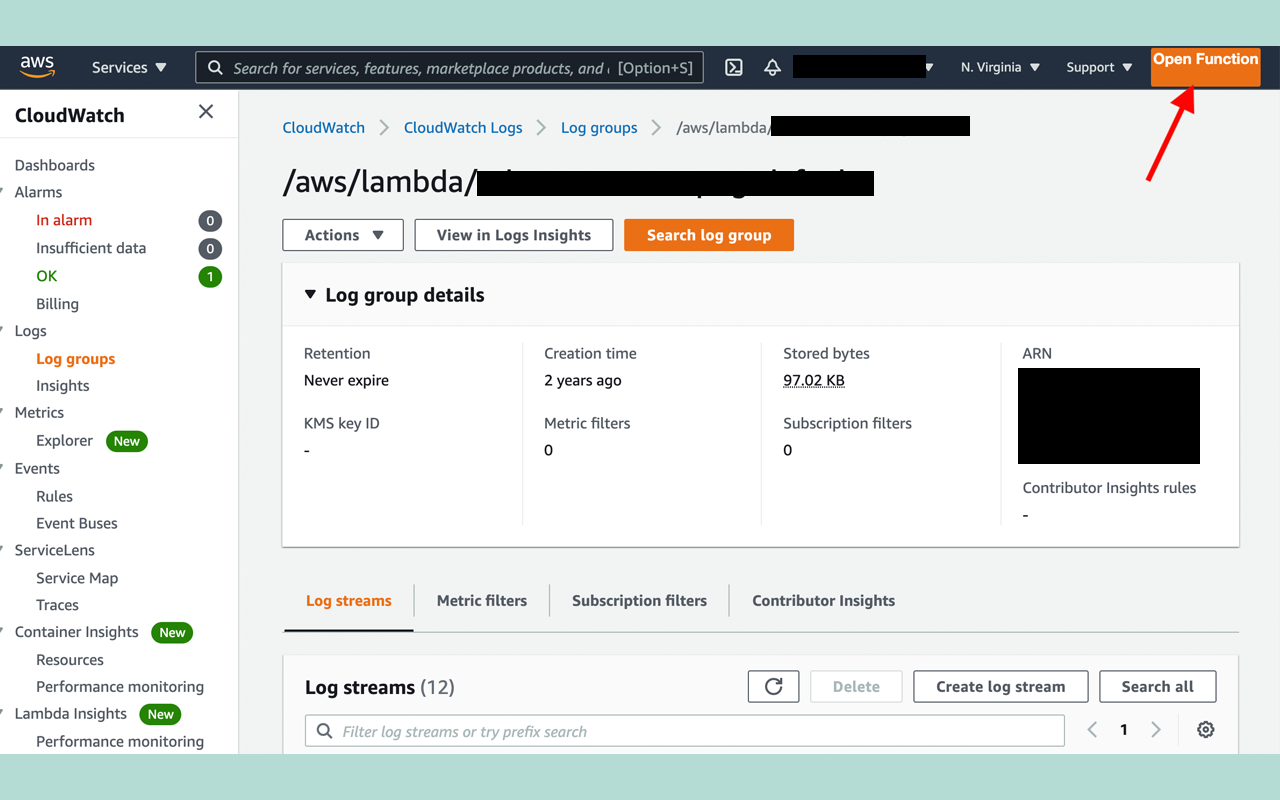Open OK alarms in the sidebar
The width and height of the screenshot is (1280, 800).
click(47, 276)
